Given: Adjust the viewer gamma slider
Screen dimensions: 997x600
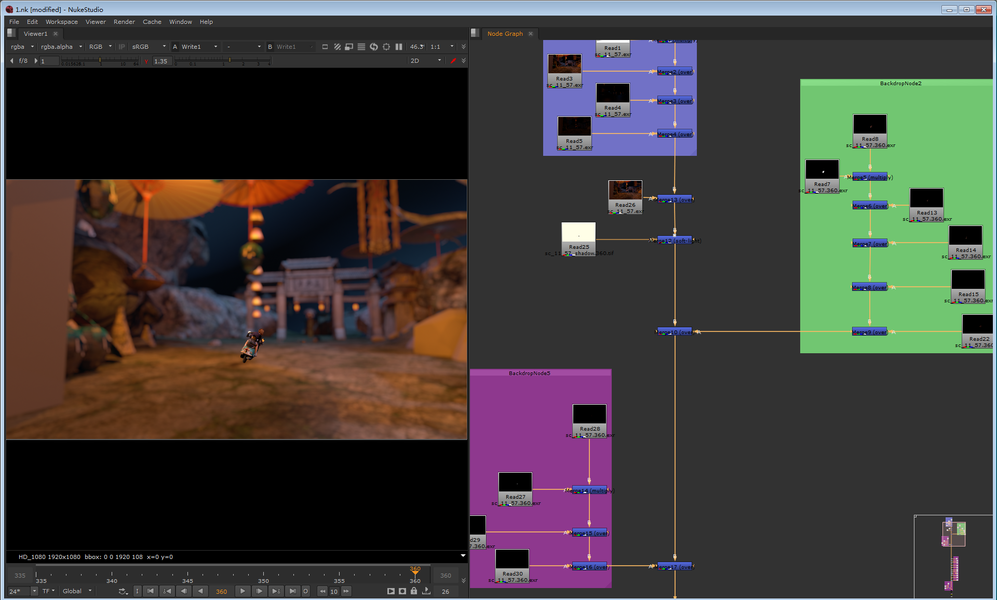Looking at the screenshot, I should coord(223,61).
